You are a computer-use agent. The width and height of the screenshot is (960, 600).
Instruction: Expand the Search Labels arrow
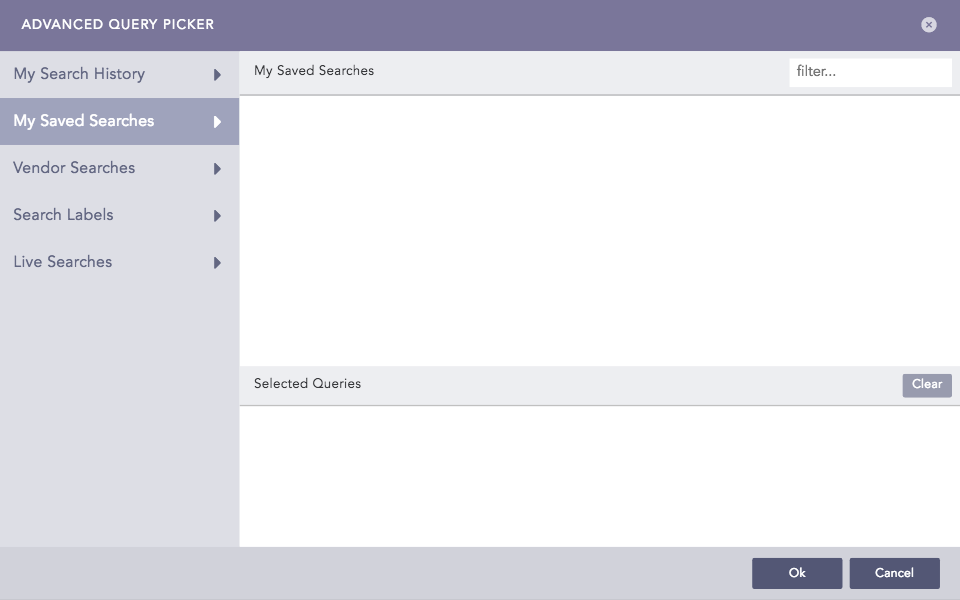tap(217, 215)
